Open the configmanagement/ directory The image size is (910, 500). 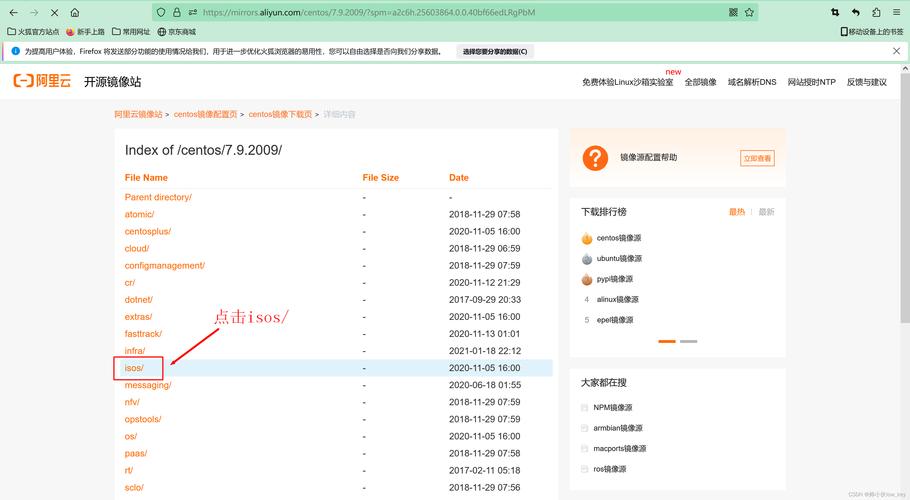click(165, 266)
